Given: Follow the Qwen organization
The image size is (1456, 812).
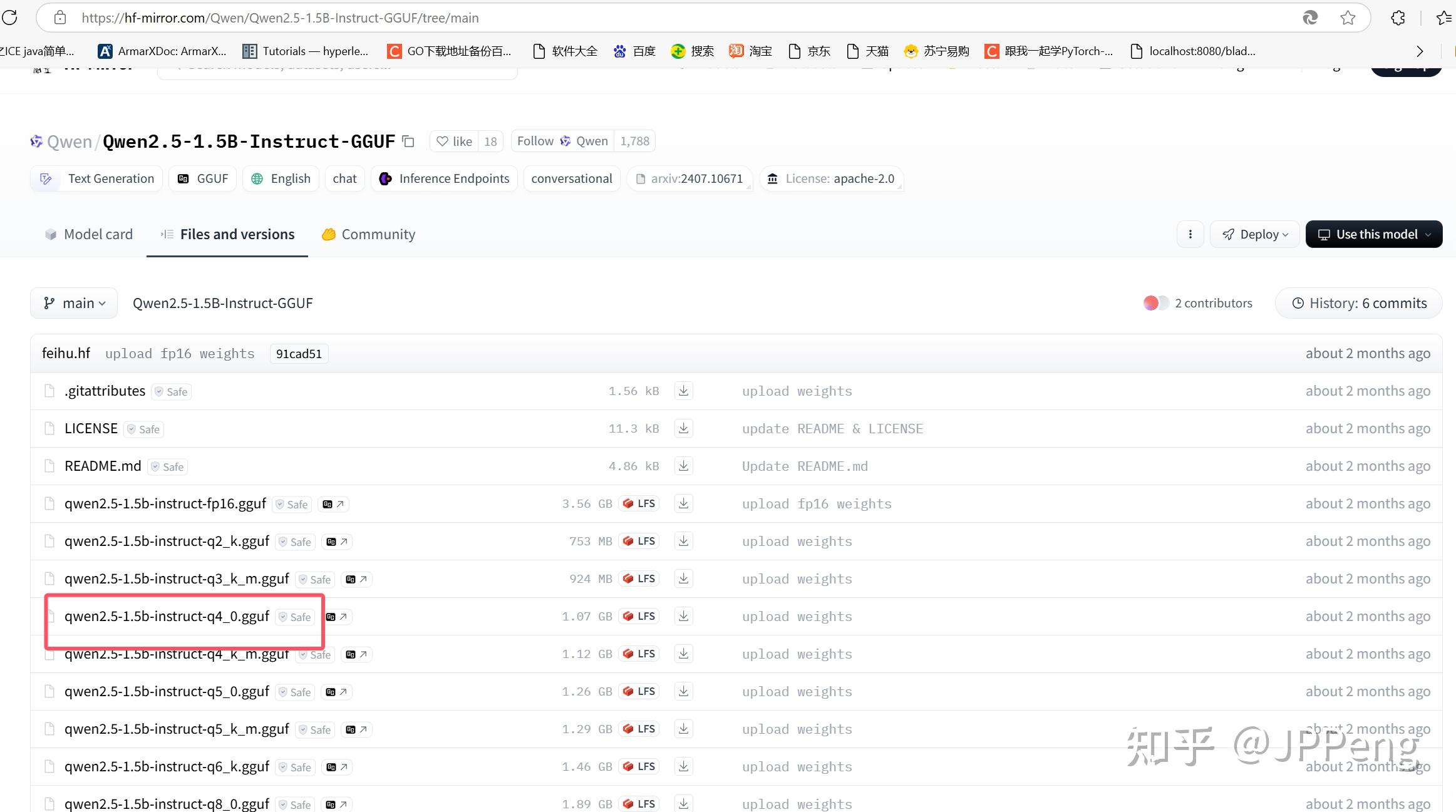Looking at the screenshot, I should [x=535, y=141].
